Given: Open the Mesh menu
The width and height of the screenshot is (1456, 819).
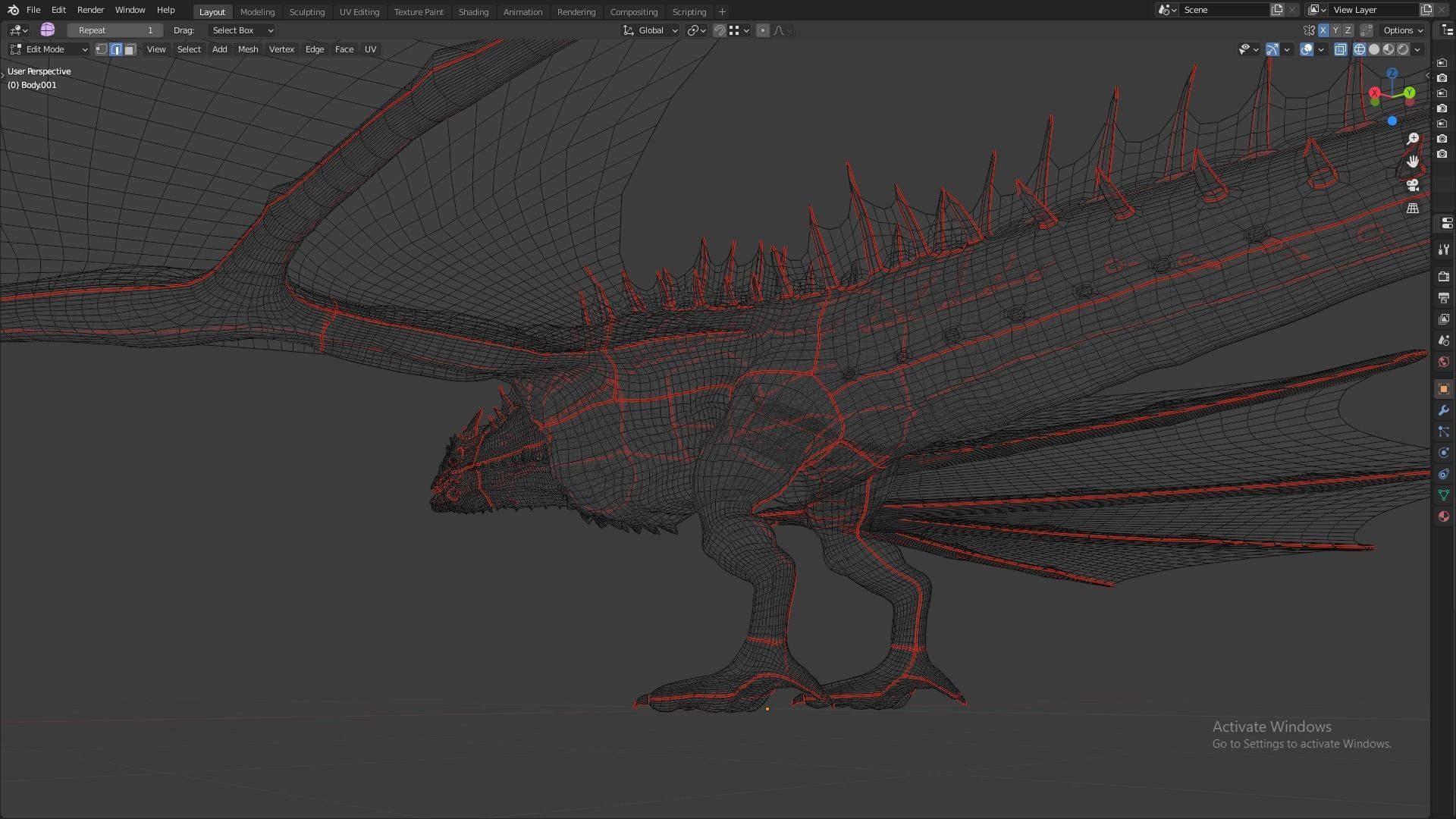Looking at the screenshot, I should point(248,49).
